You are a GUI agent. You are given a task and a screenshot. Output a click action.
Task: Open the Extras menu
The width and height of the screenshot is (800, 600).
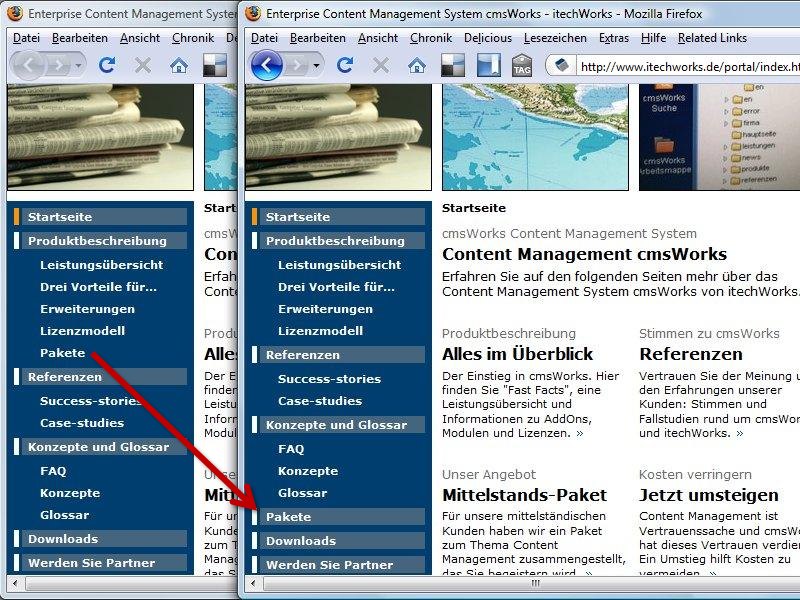614,38
